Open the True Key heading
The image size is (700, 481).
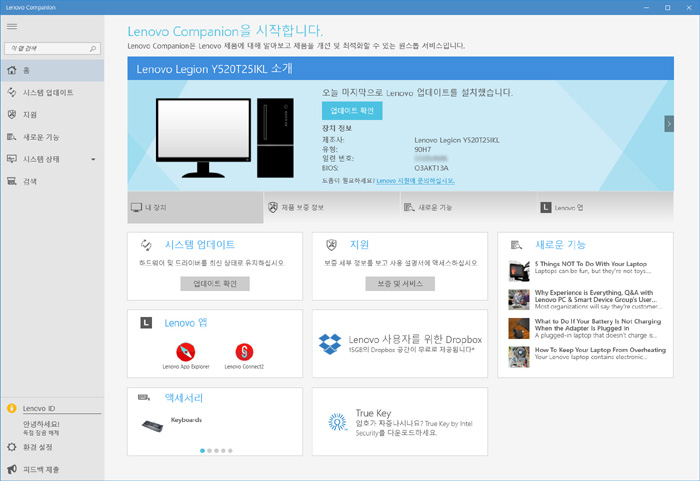click(x=373, y=413)
